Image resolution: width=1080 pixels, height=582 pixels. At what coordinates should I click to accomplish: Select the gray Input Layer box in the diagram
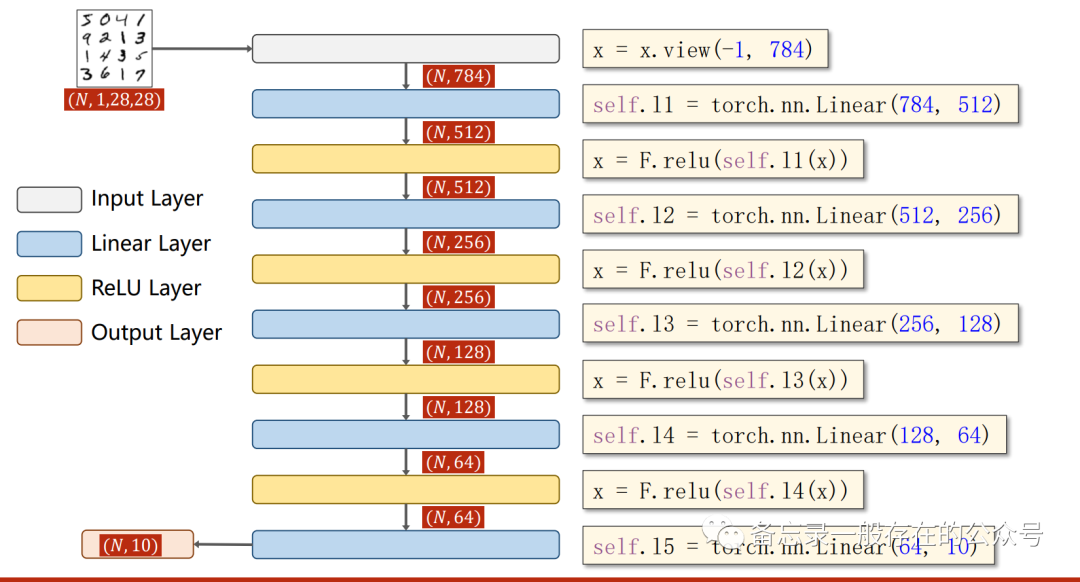[405, 48]
